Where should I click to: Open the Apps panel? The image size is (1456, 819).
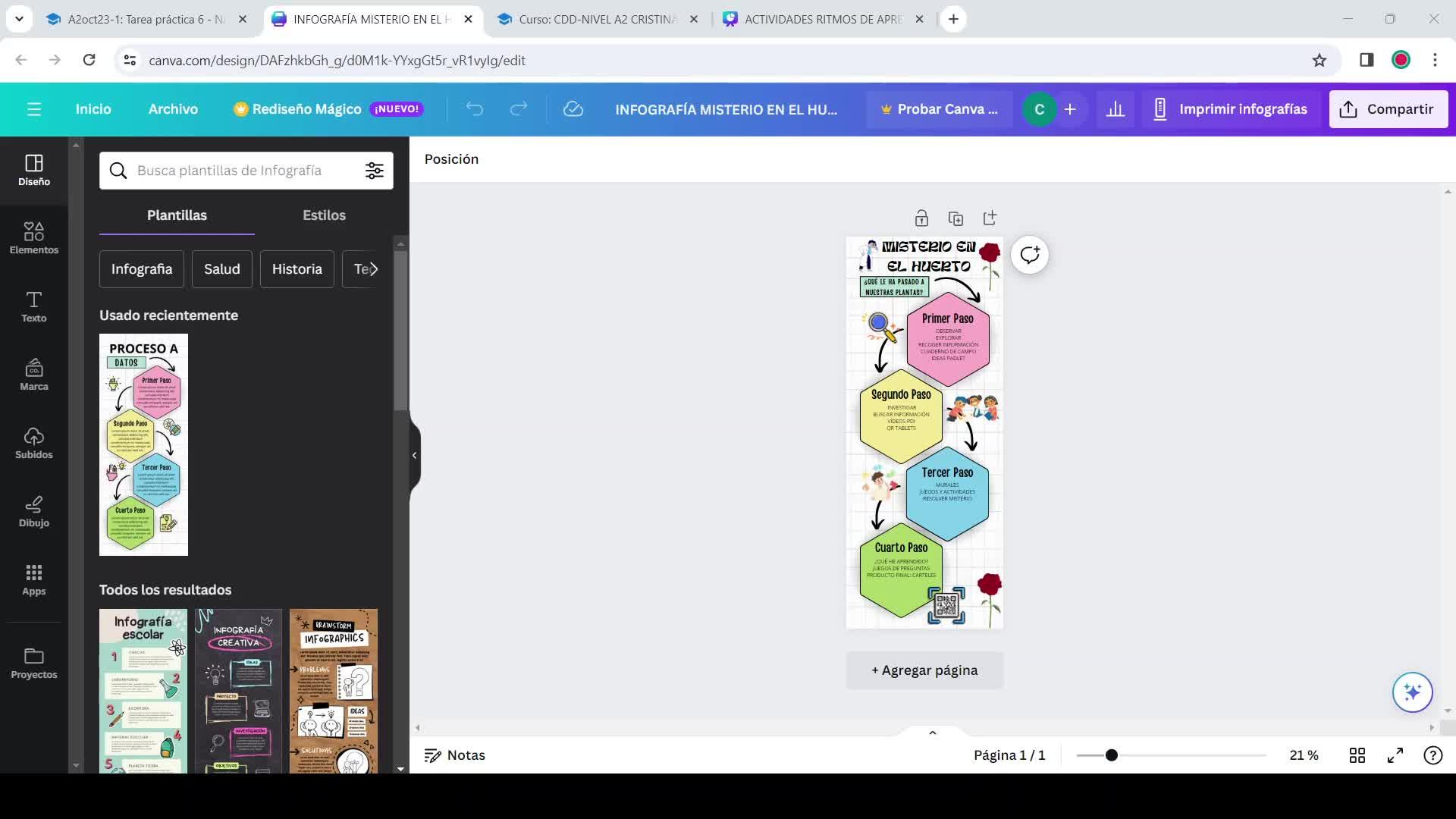[33, 579]
